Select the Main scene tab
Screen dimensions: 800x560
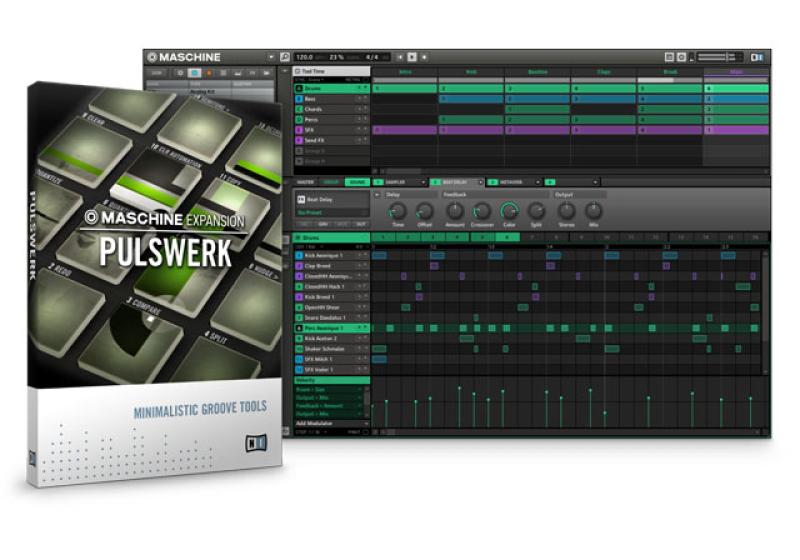736,73
